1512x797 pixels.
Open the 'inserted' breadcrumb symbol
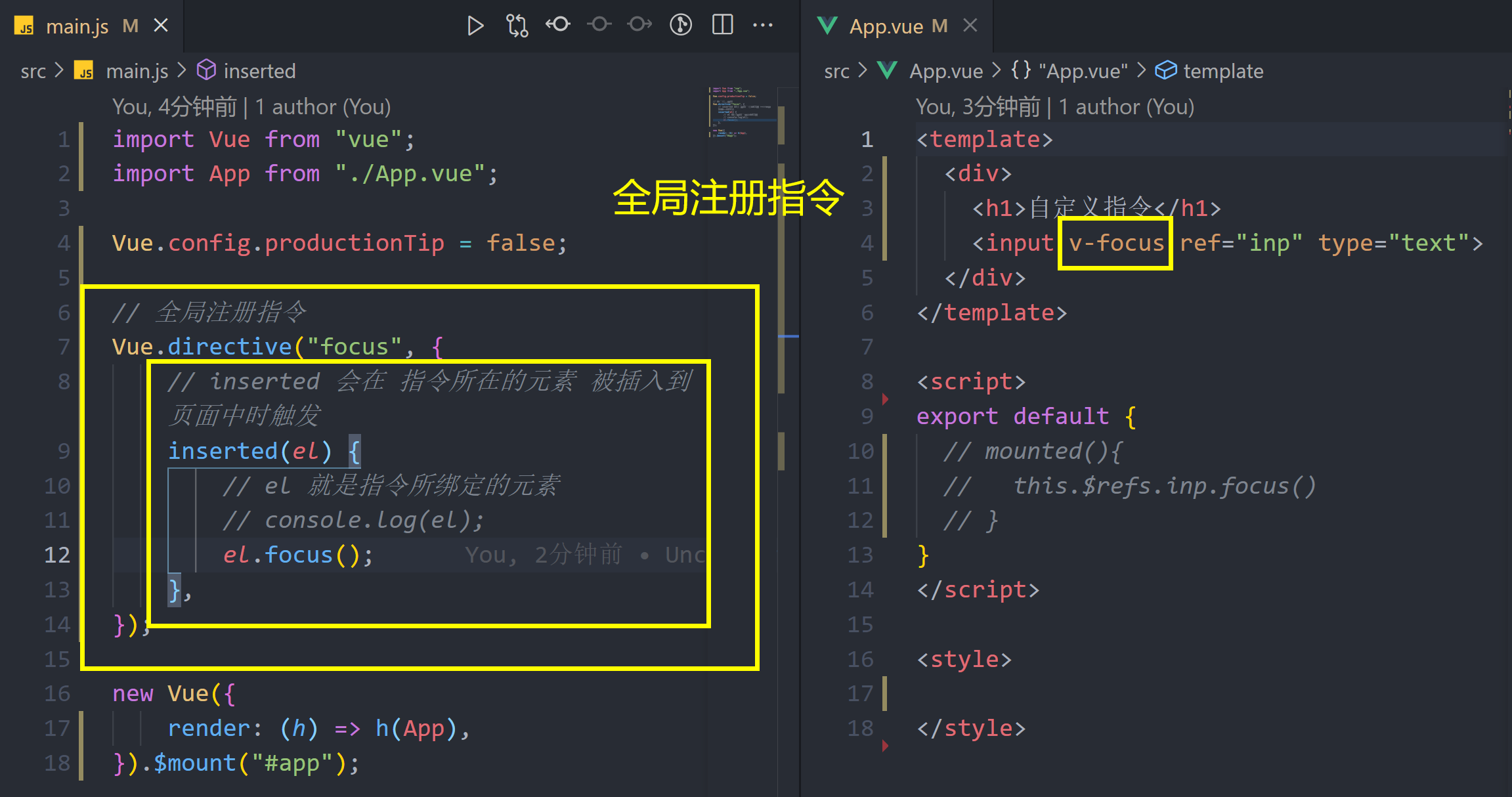tap(260, 71)
